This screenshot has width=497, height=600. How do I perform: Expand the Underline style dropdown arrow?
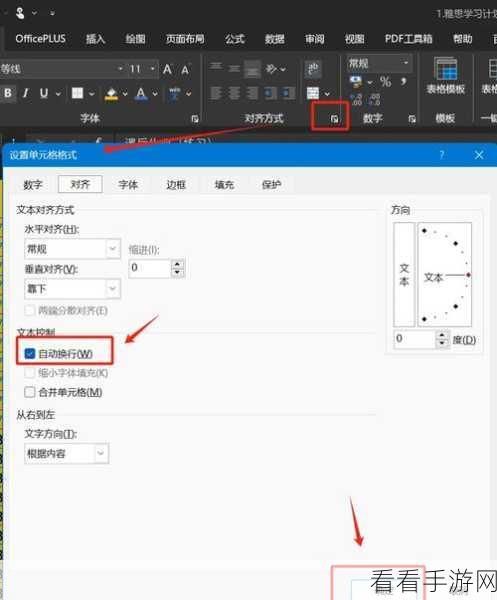(x=58, y=93)
